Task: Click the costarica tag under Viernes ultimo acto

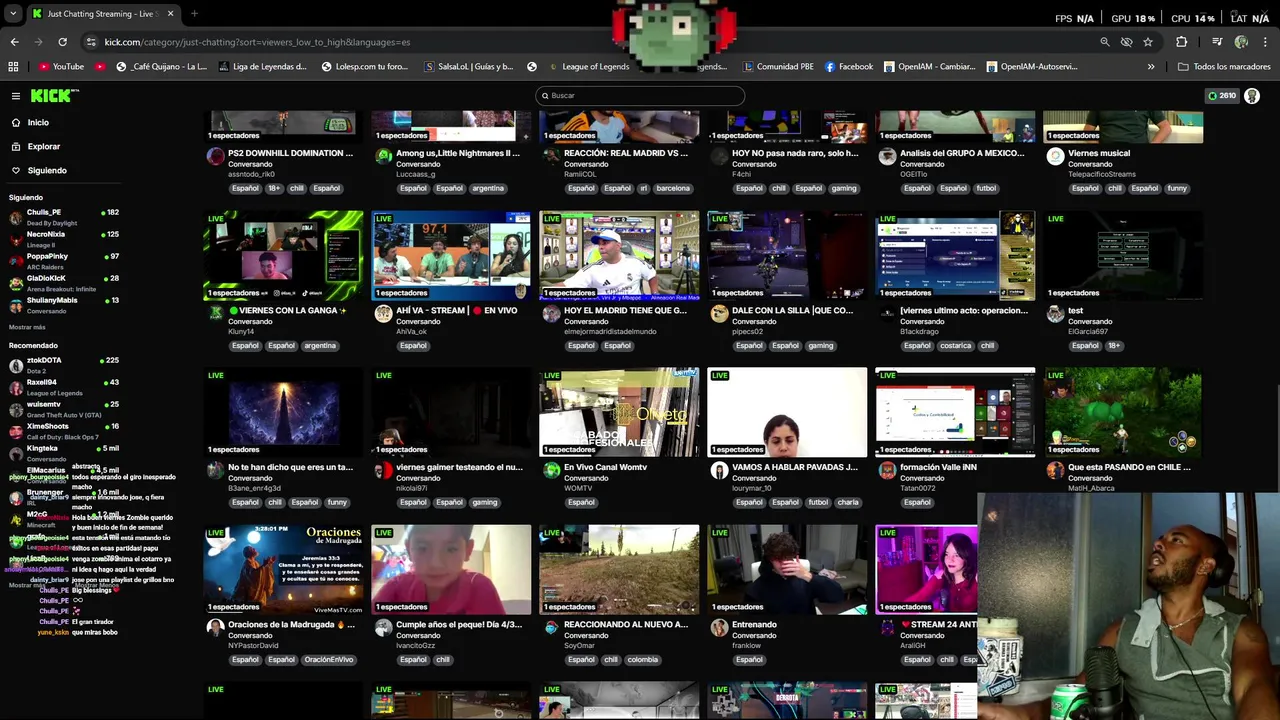Action: 955,345
